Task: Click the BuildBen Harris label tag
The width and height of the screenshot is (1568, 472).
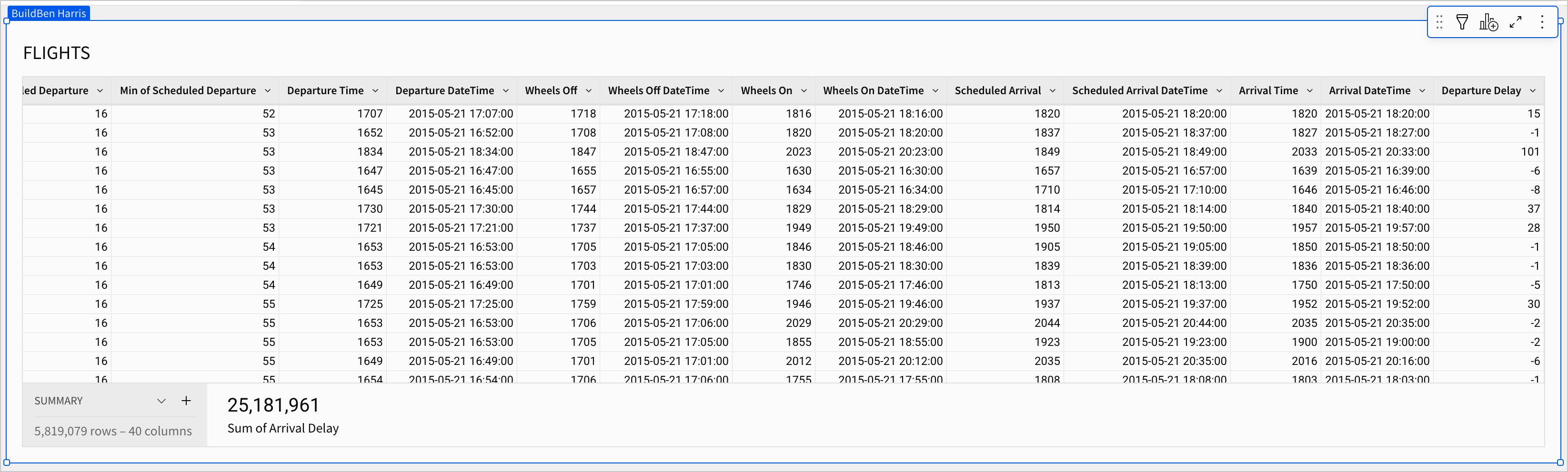Action: coord(49,13)
